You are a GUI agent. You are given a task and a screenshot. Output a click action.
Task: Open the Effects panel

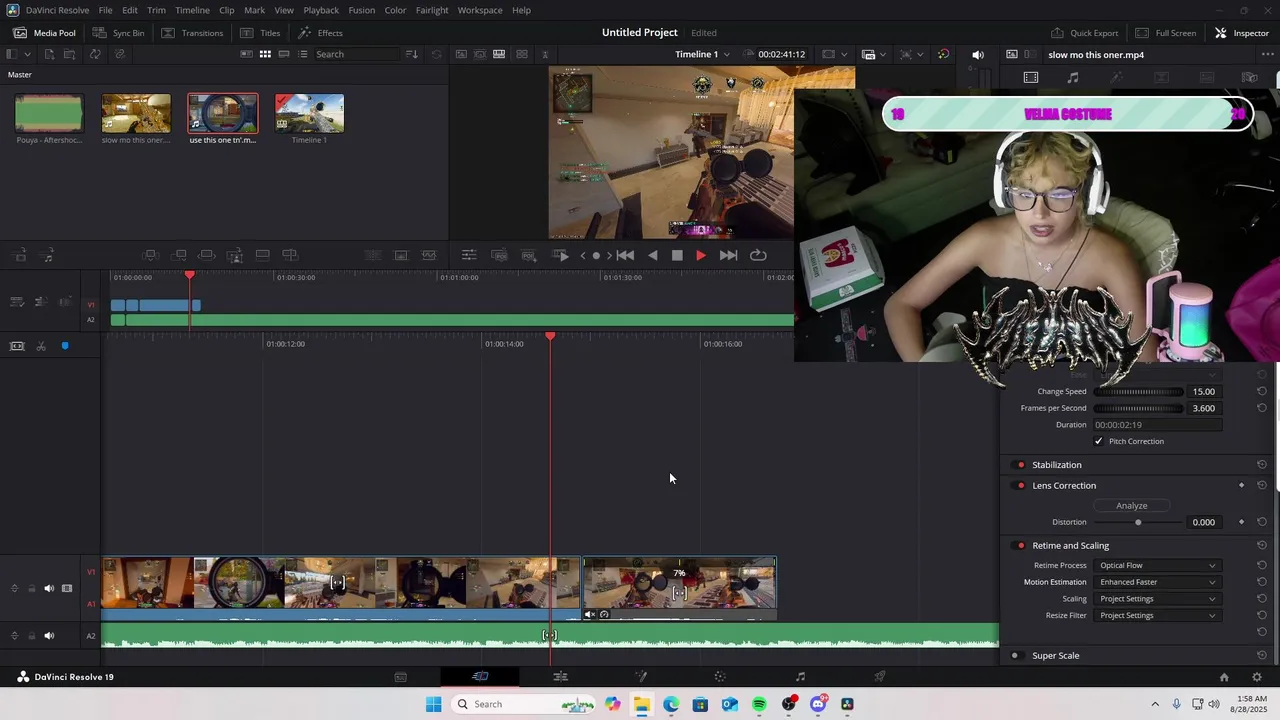(x=320, y=33)
